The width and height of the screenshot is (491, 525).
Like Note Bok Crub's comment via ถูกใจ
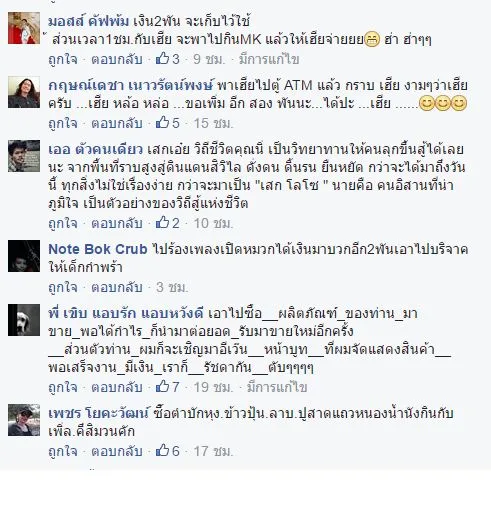tap(63, 288)
